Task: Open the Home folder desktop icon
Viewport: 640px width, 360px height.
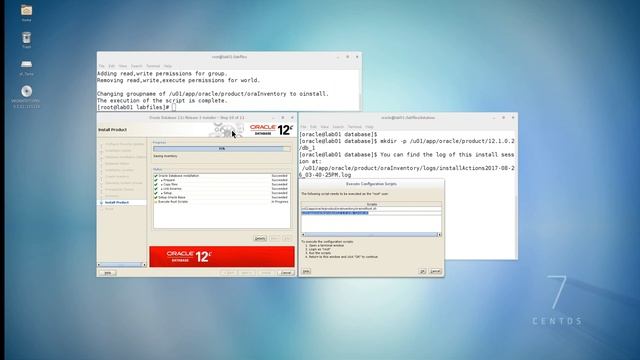Action: (x=27, y=10)
